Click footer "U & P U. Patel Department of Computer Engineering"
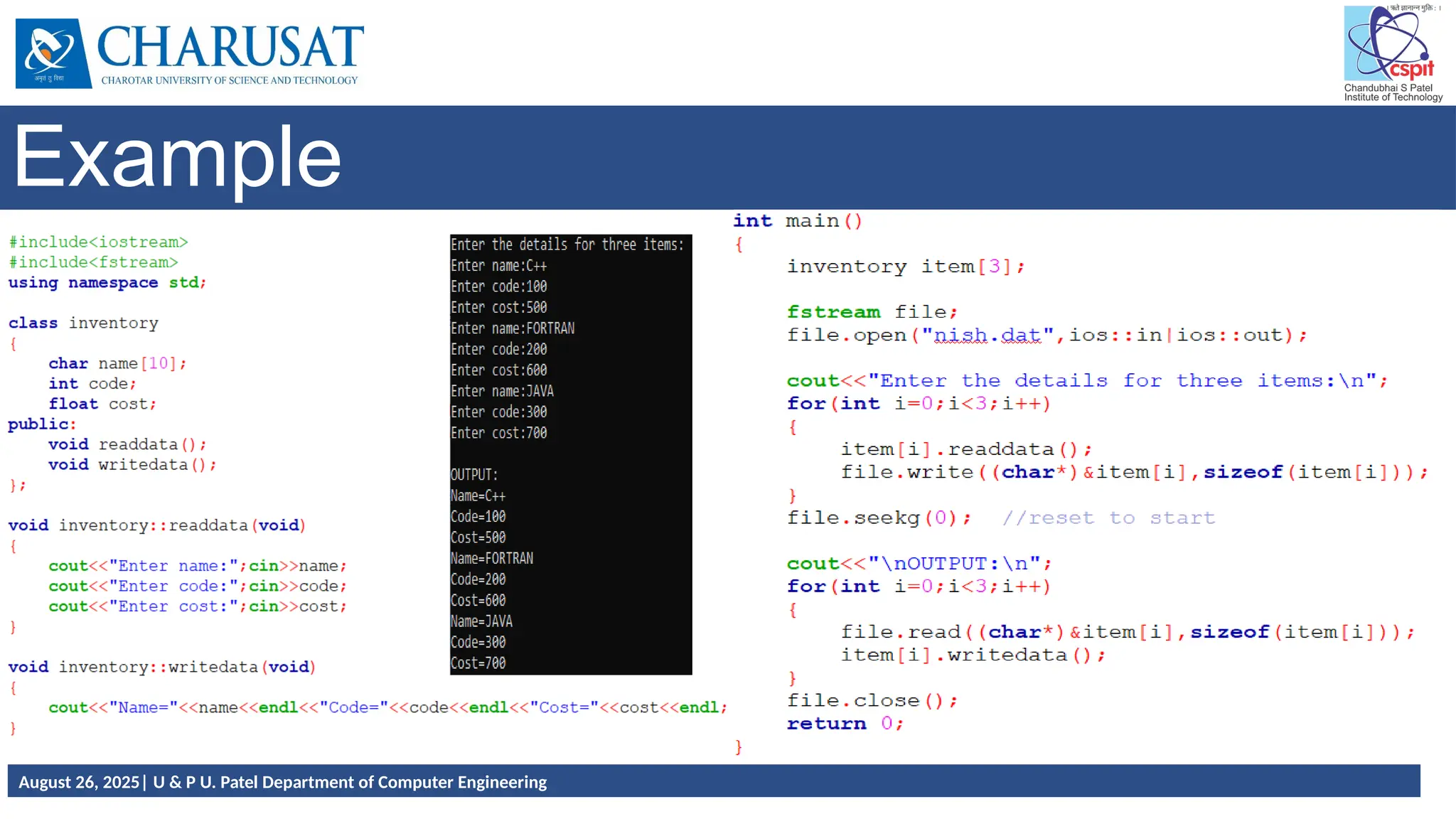Screen dimensions: 1456x819 [x=350, y=782]
